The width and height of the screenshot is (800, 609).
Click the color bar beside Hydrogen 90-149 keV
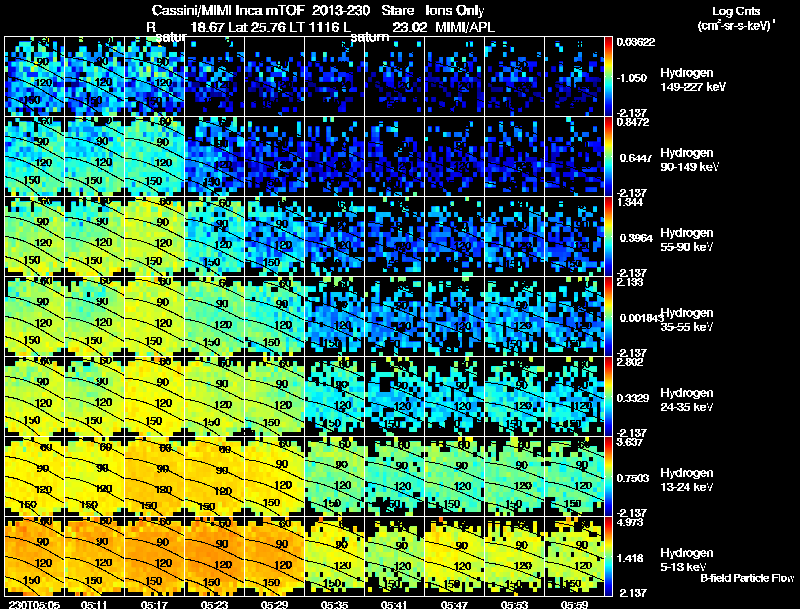pyautogui.click(x=608, y=156)
